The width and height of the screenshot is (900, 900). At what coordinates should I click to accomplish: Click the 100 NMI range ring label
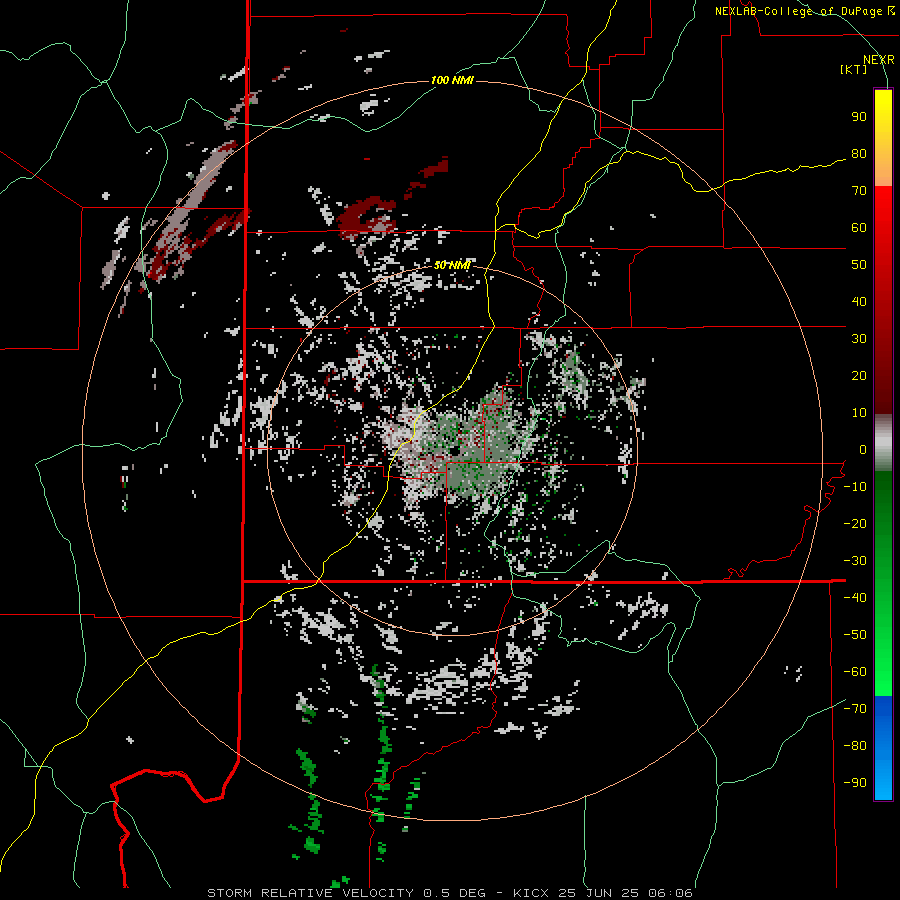click(x=452, y=80)
